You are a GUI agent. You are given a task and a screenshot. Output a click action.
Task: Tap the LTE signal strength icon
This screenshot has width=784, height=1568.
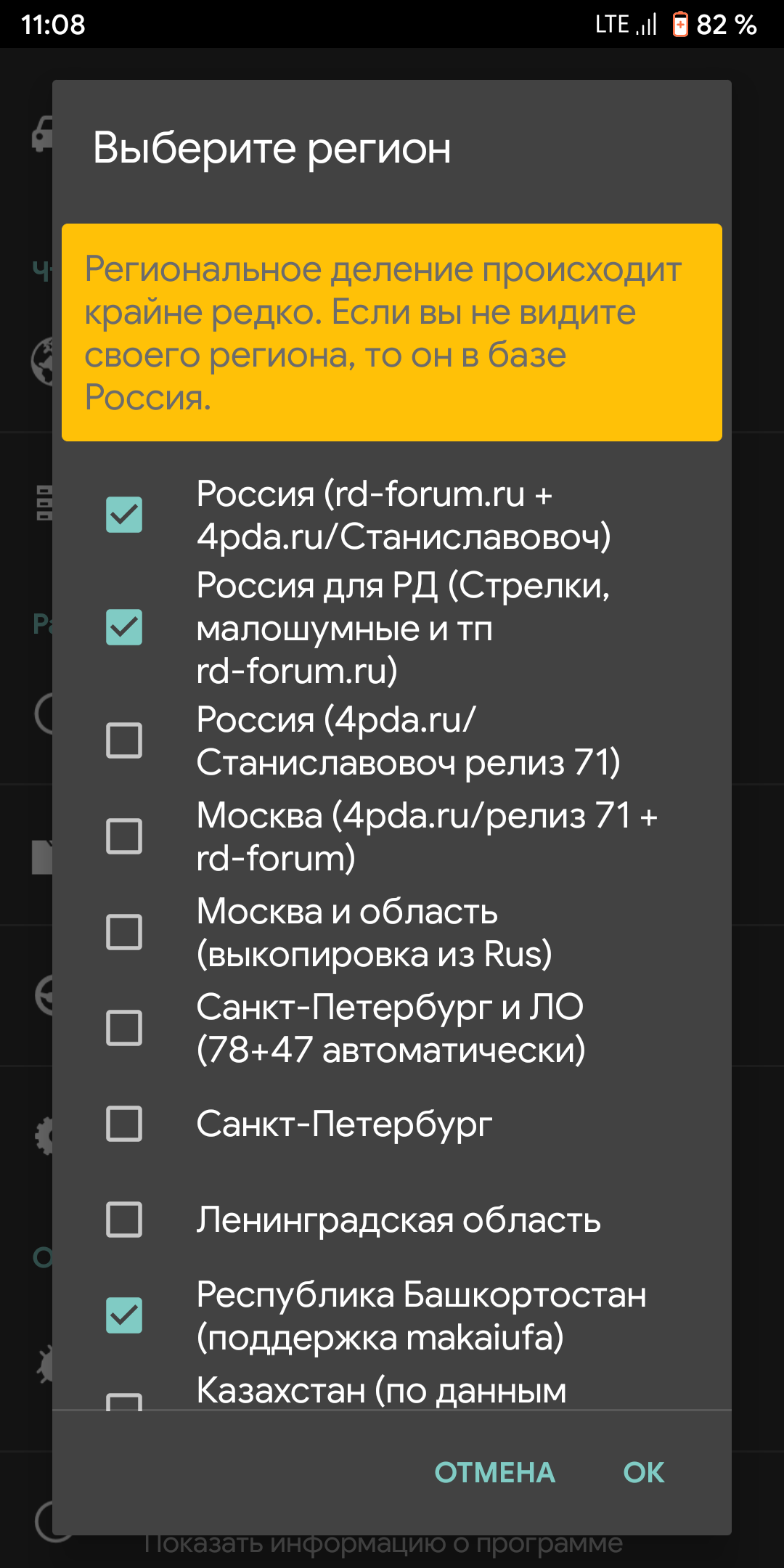pyautogui.click(x=646, y=25)
